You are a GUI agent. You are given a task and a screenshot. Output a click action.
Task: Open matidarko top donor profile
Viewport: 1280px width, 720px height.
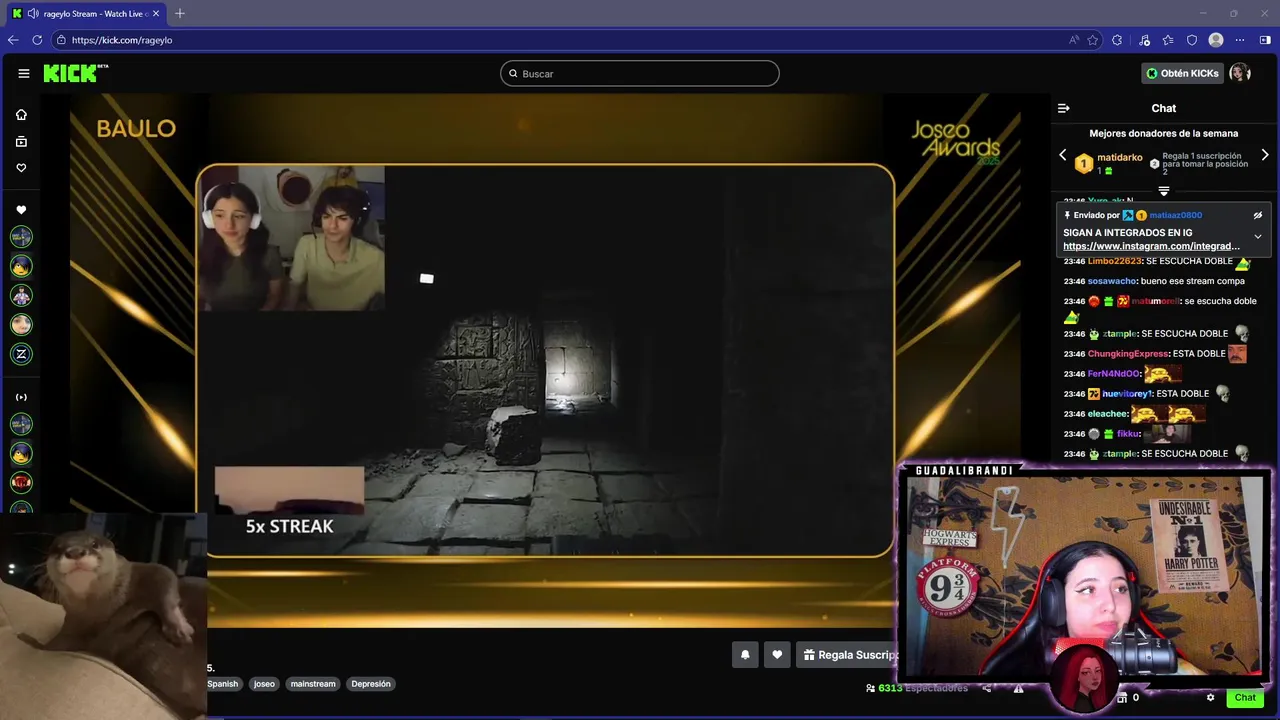pyautogui.click(x=1119, y=157)
